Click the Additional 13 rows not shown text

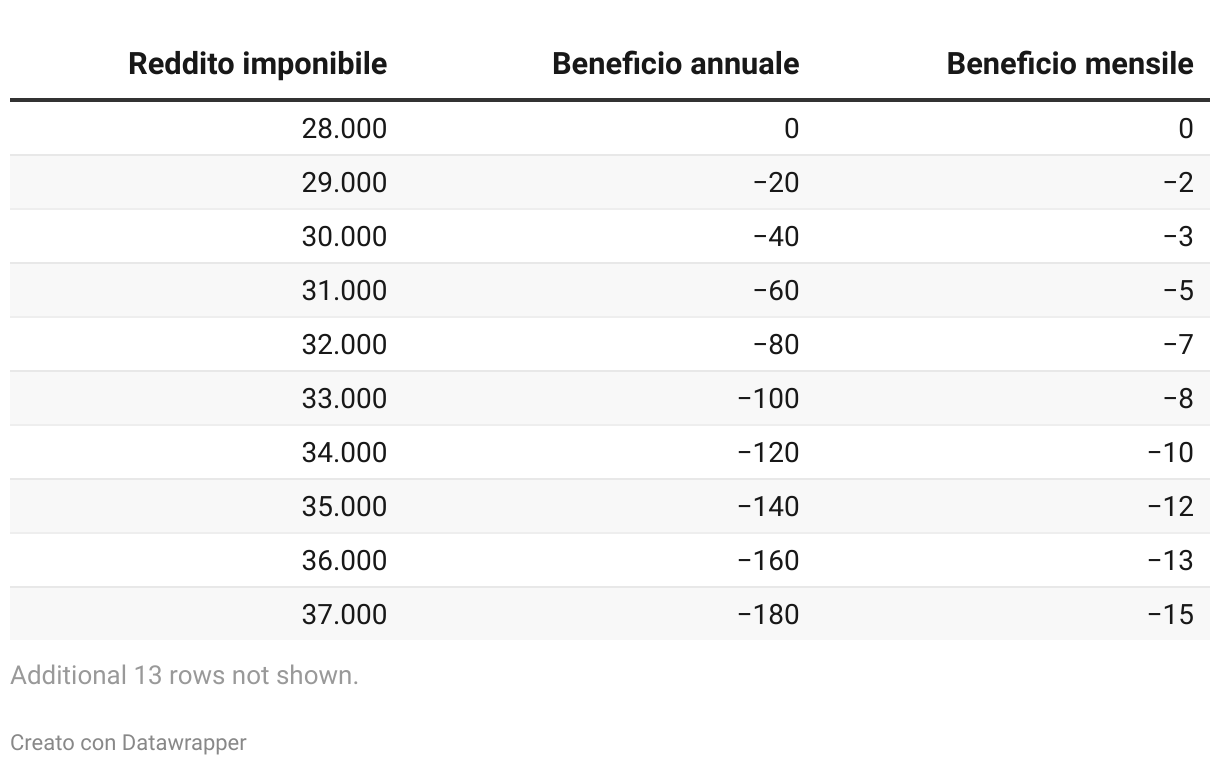click(x=184, y=675)
